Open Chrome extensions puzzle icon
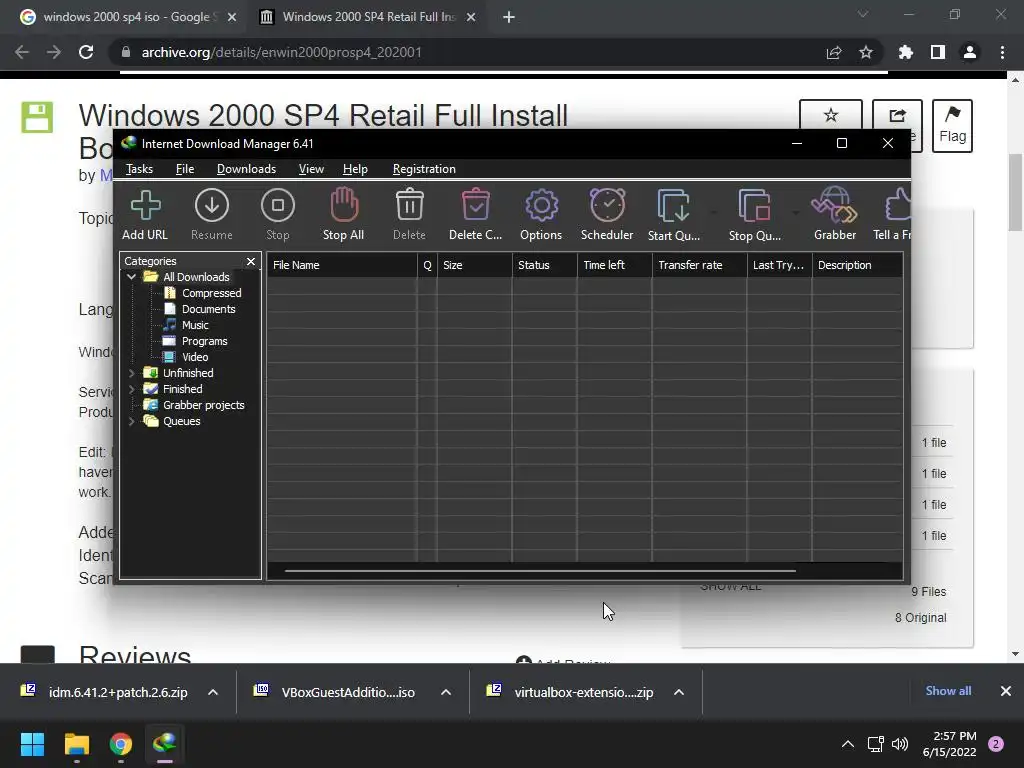The height and width of the screenshot is (768, 1024). click(x=905, y=52)
